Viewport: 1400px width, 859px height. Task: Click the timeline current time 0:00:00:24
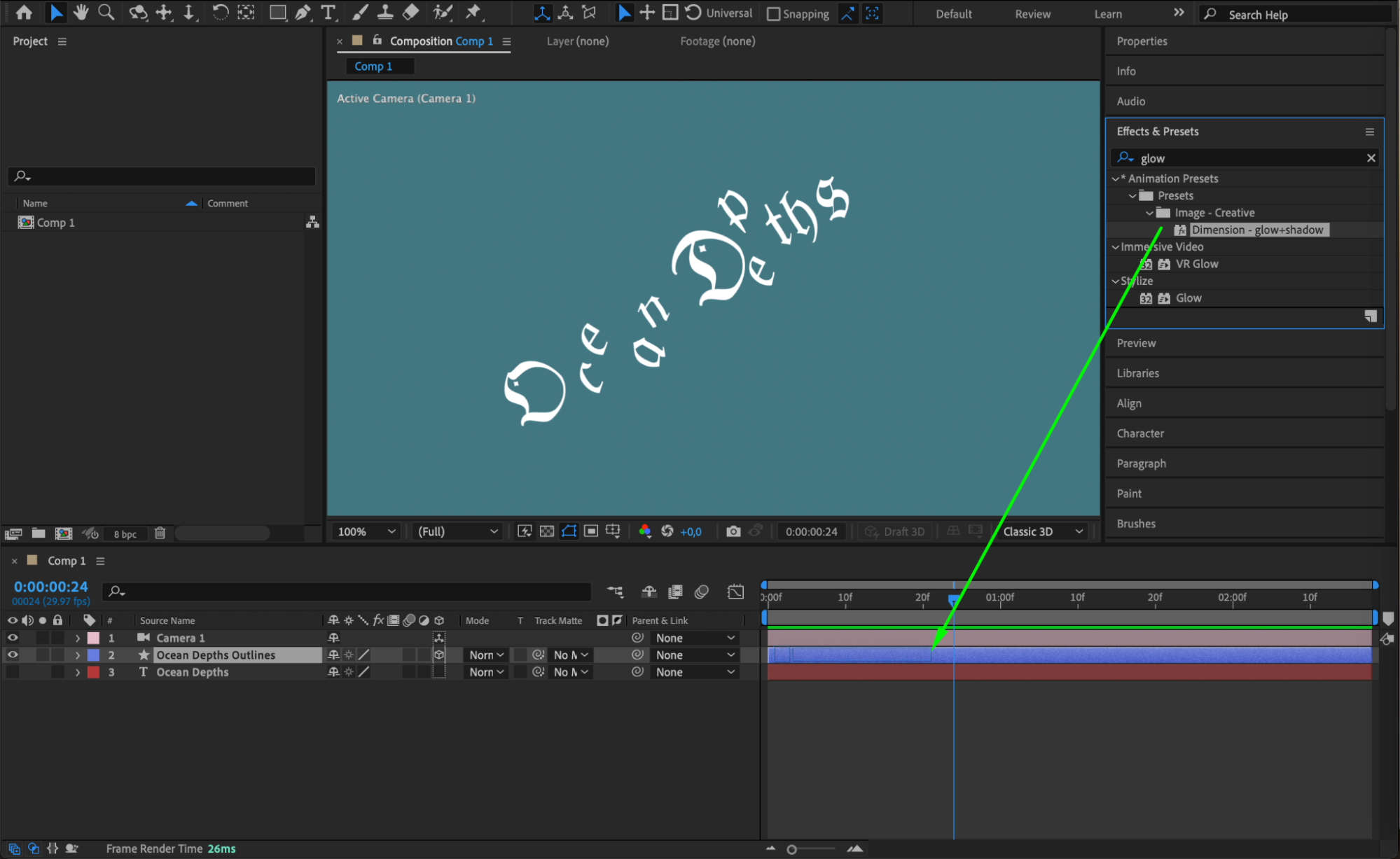[x=50, y=587]
